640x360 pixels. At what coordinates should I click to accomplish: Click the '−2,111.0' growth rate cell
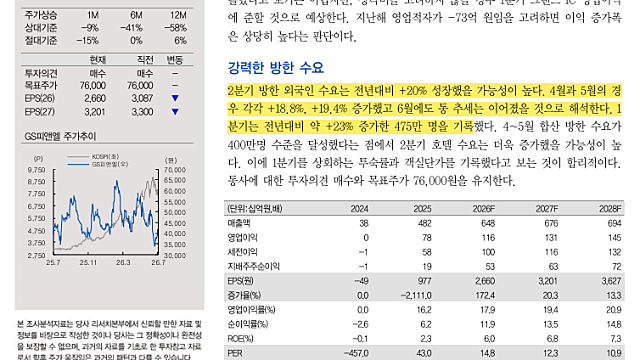(416, 295)
